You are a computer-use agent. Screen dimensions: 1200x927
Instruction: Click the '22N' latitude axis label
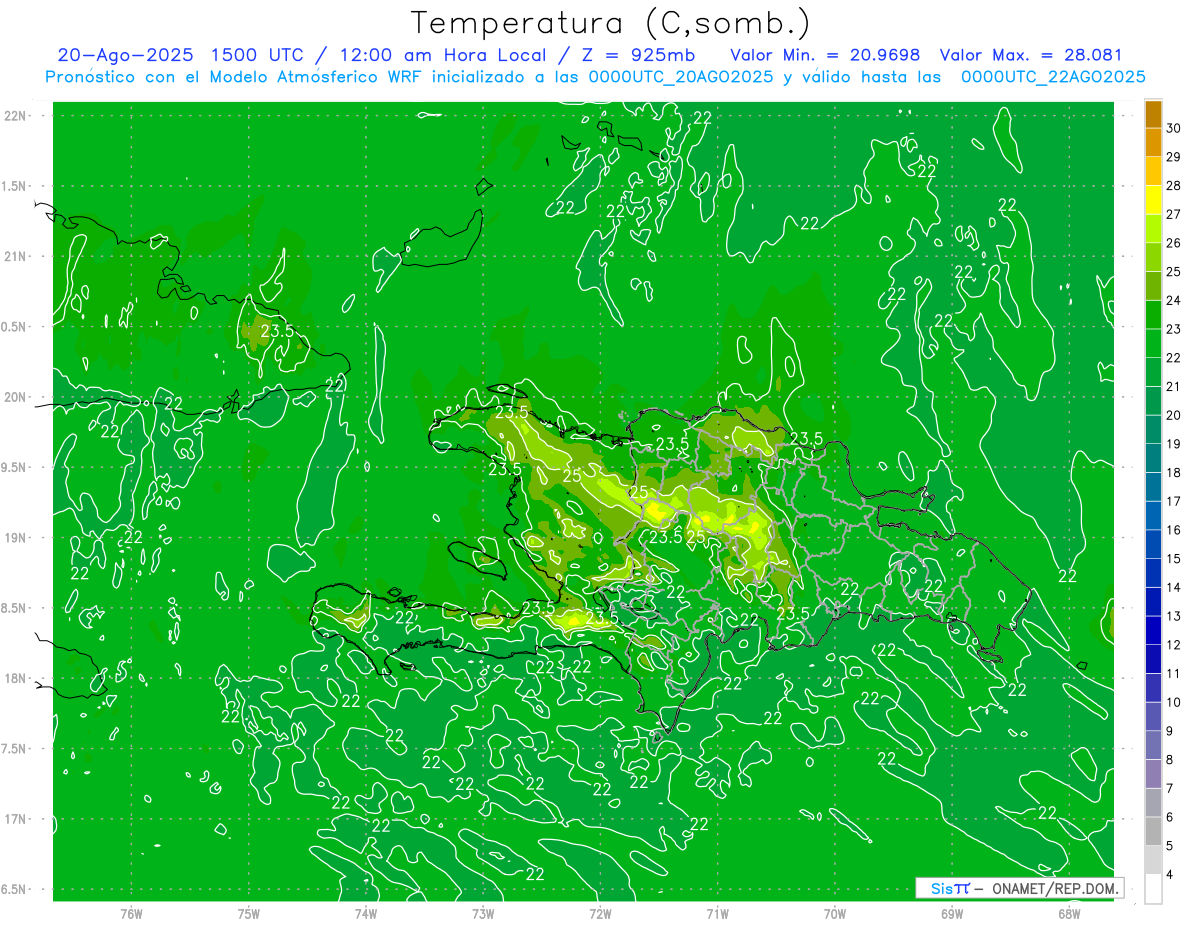[x=15, y=115]
